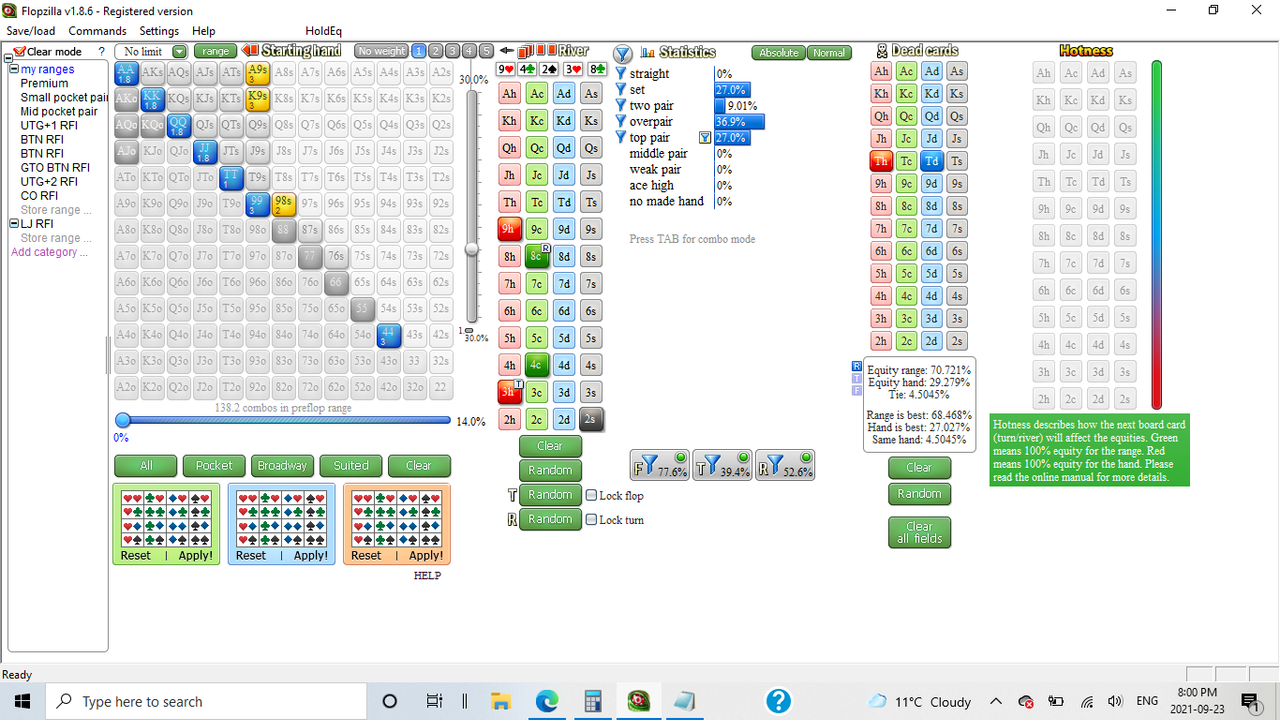The height and width of the screenshot is (720, 1280).
Task: Click the Flopzilla icon in the taskbar
Action: [638, 700]
